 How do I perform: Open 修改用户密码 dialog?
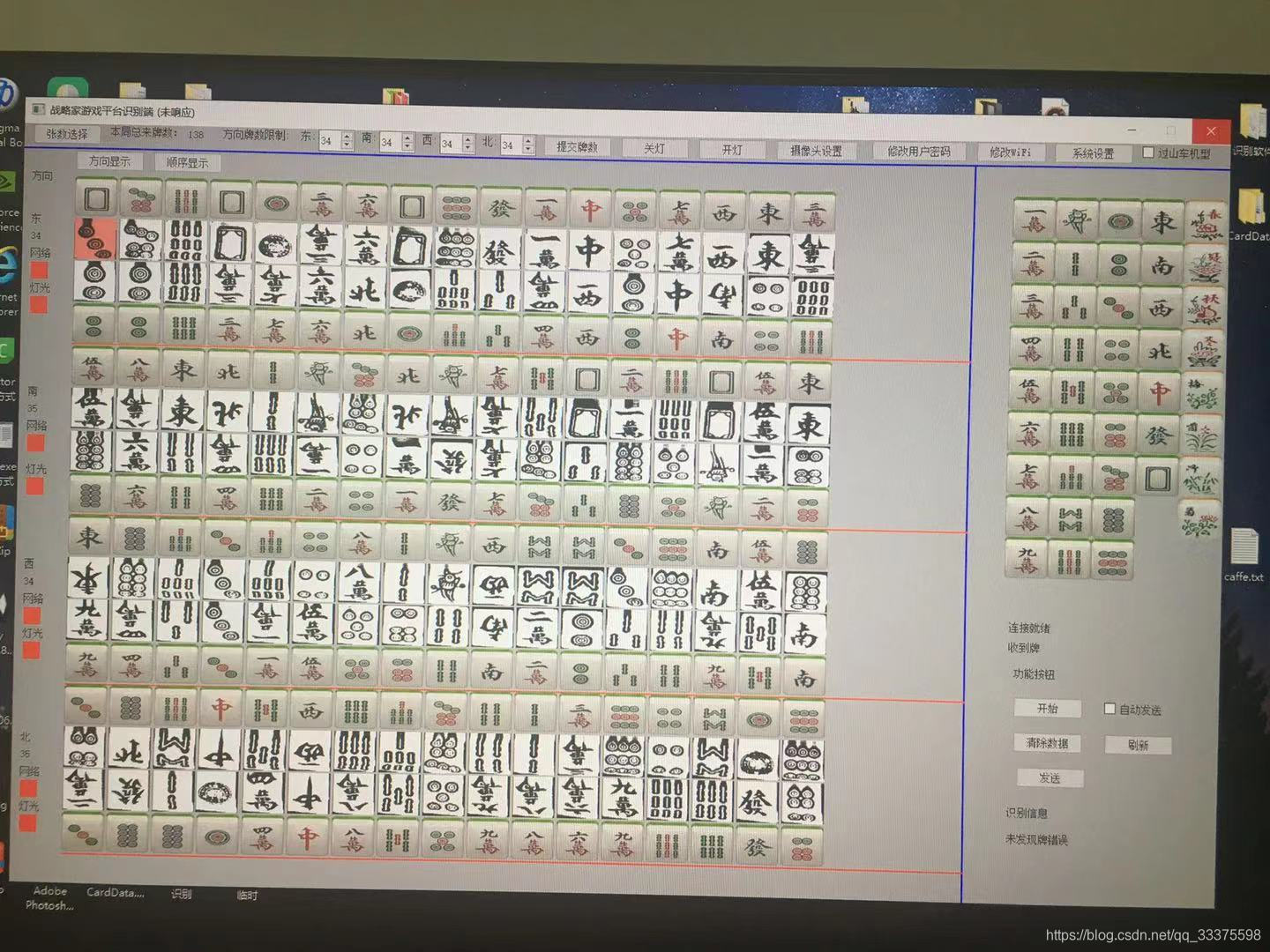tap(919, 152)
